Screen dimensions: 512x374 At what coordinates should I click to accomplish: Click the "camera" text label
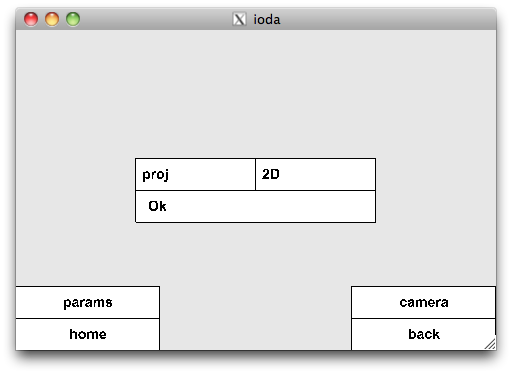424,302
